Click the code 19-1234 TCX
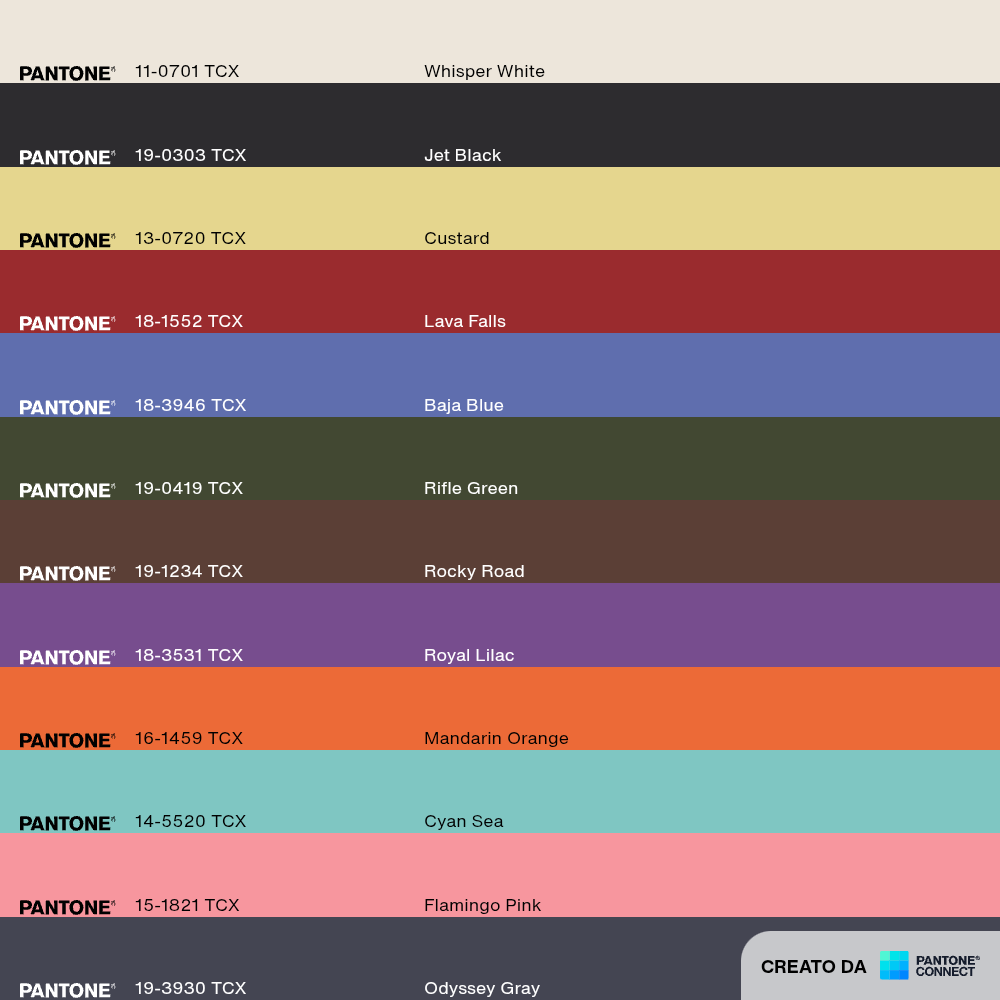This screenshot has width=1000, height=1000. tap(189, 571)
